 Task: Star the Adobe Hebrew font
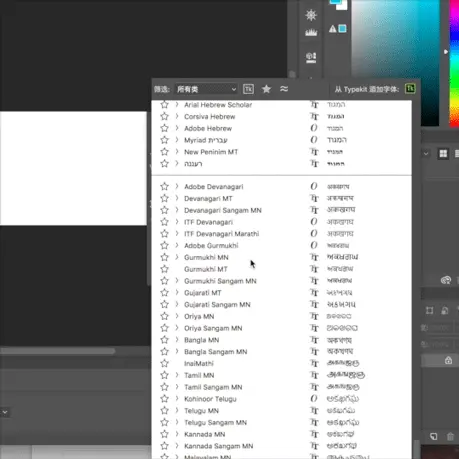[164, 128]
